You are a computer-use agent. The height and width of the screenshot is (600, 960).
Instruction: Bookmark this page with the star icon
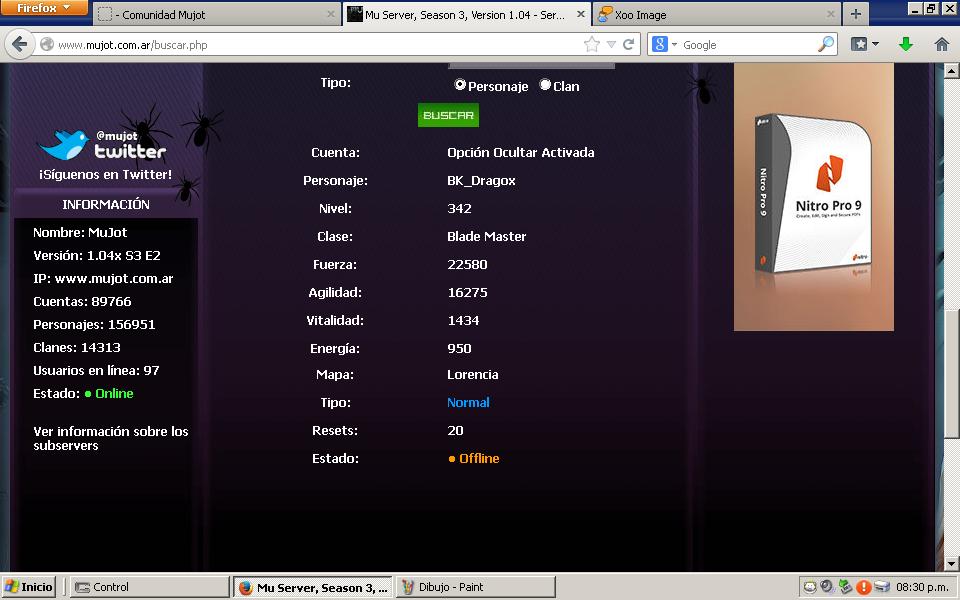[x=591, y=44]
